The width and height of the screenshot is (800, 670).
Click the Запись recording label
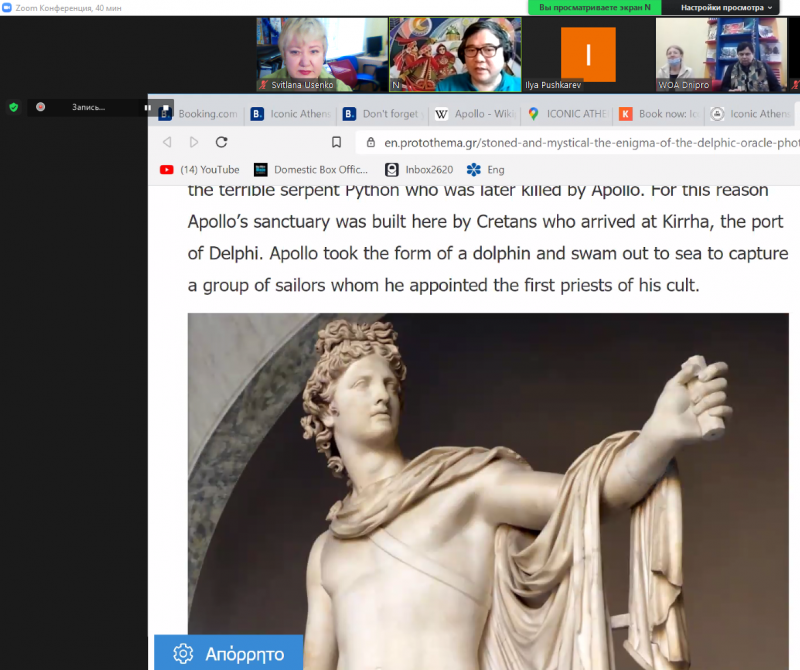click(x=88, y=107)
